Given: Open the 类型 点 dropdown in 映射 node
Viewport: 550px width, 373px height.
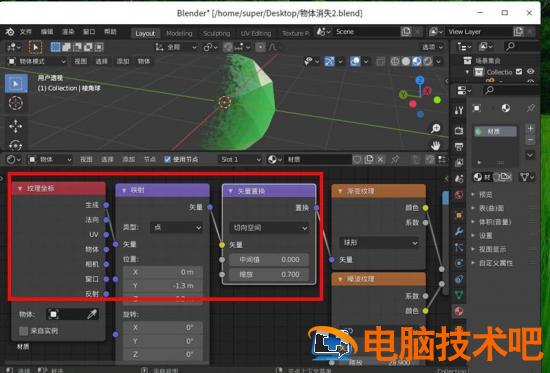Looking at the screenshot, I should [x=177, y=228].
